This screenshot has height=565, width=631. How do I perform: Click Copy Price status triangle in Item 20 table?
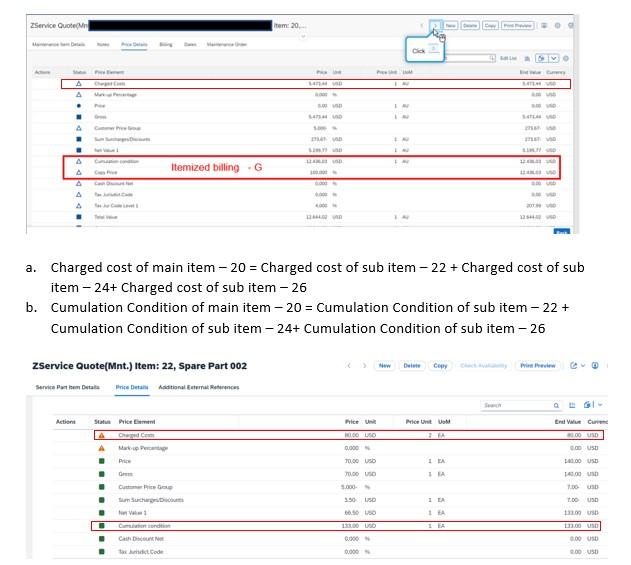[x=79, y=172]
